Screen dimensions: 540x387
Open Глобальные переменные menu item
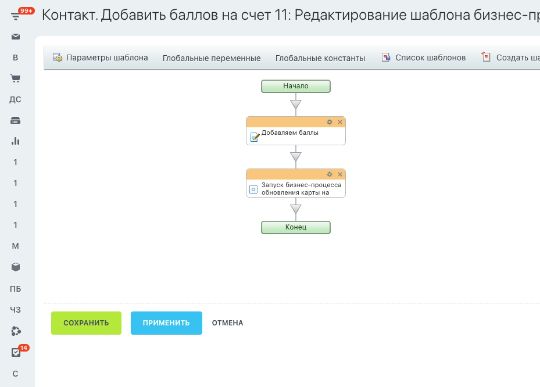pyautogui.click(x=211, y=58)
